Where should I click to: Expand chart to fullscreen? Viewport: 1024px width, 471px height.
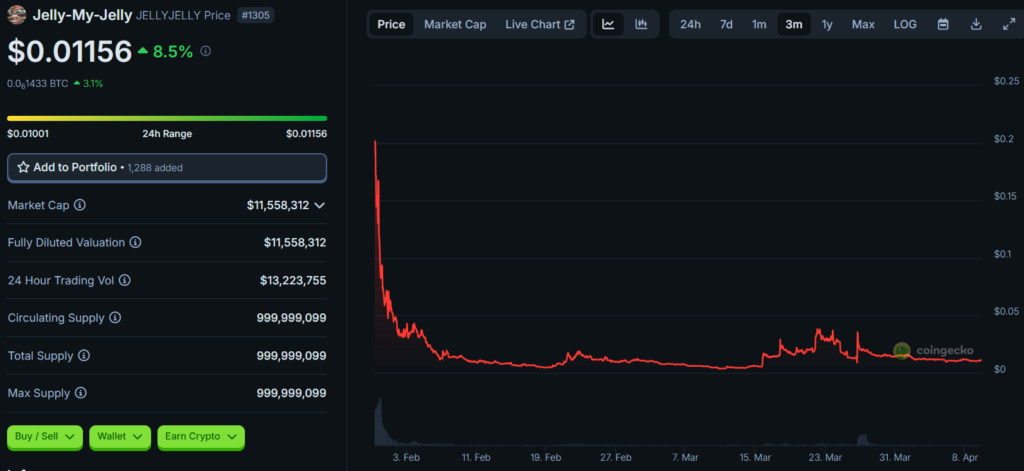[x=1008, y=24]
